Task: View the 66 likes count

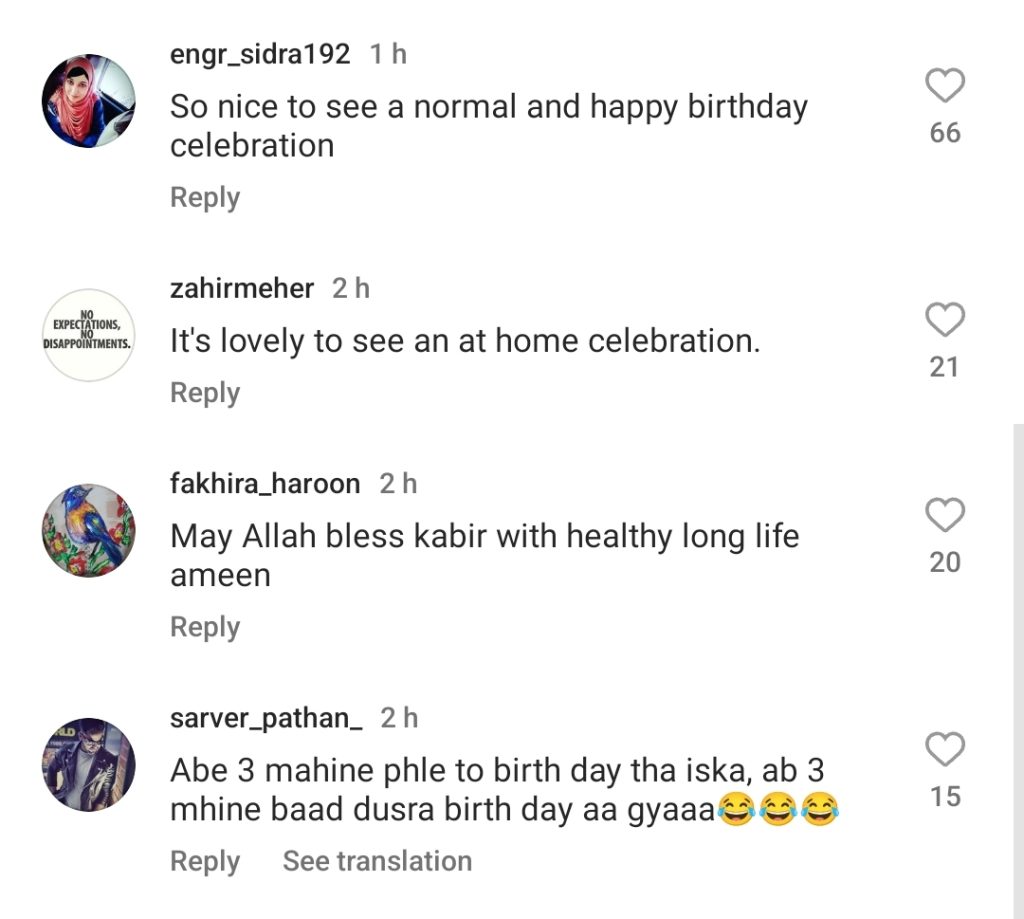Action: pos(944,133)
